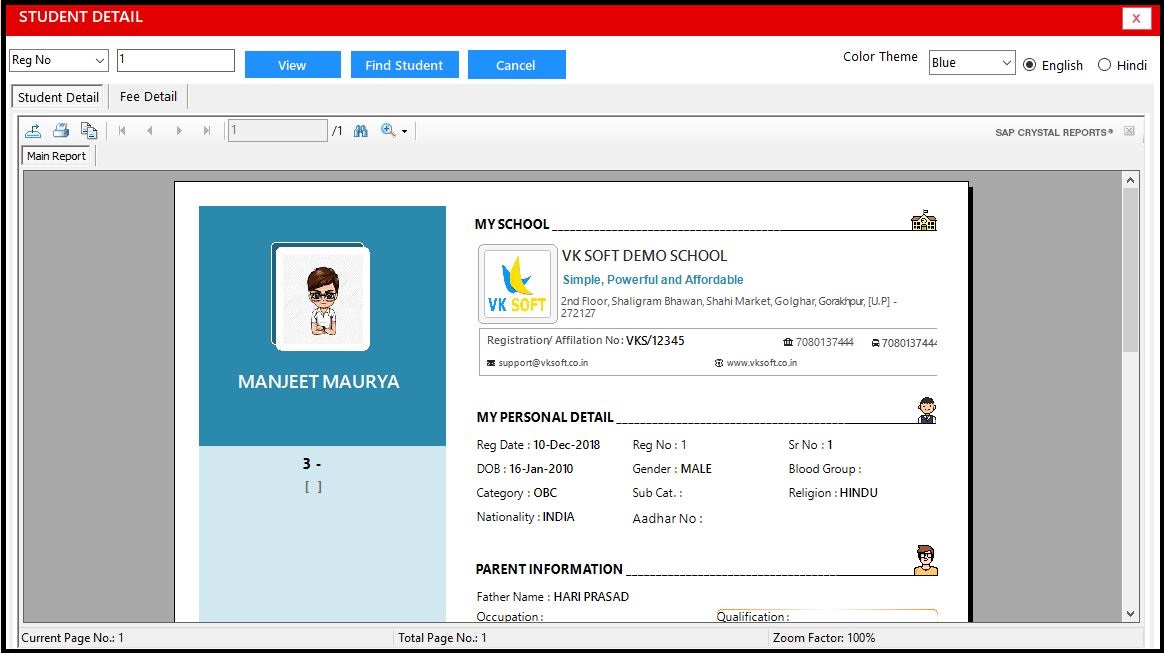Click the school building icon
The image size is (1164, 653).
(923, 220)
